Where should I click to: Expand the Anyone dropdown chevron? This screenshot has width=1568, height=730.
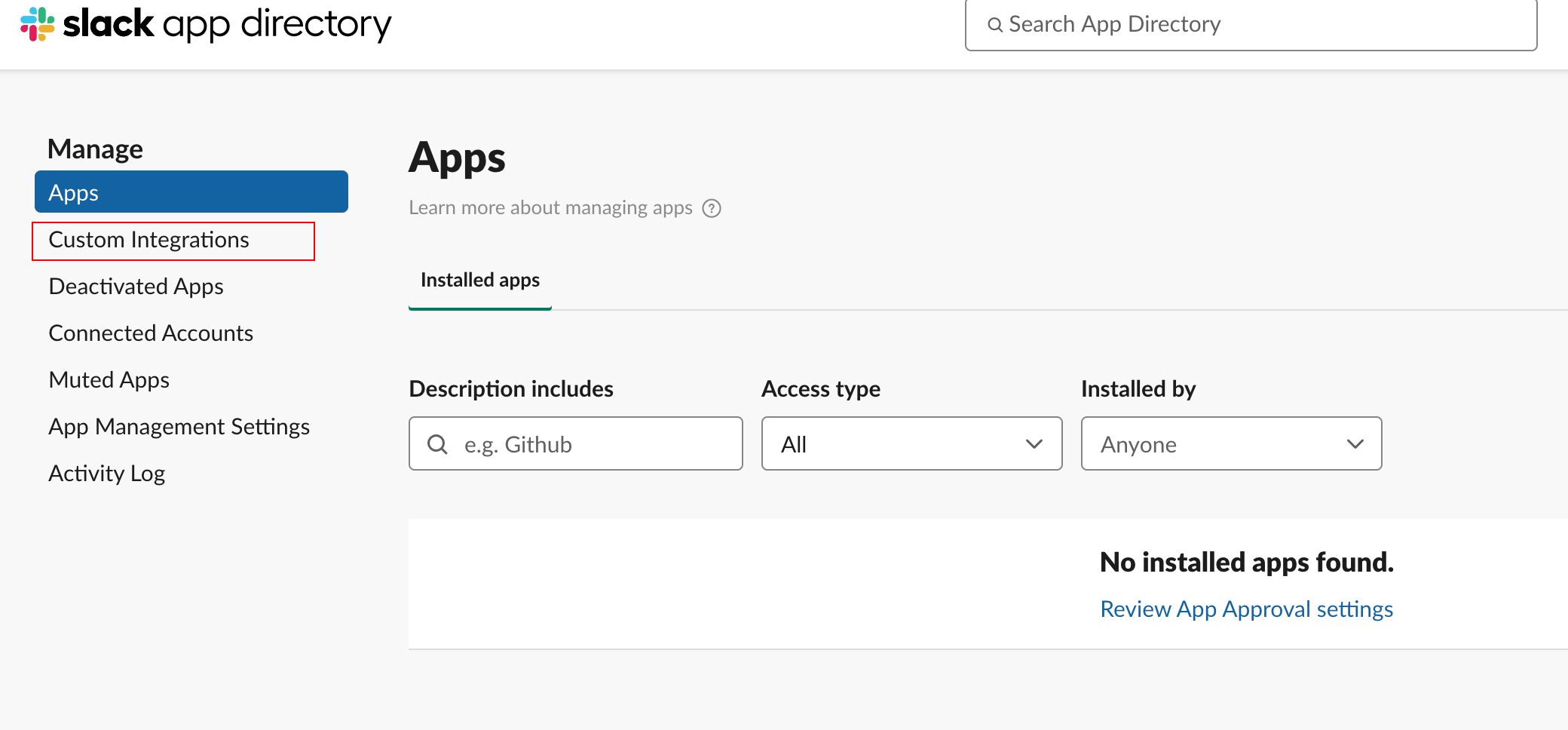pyautogui.click(x=1355, y=443)
